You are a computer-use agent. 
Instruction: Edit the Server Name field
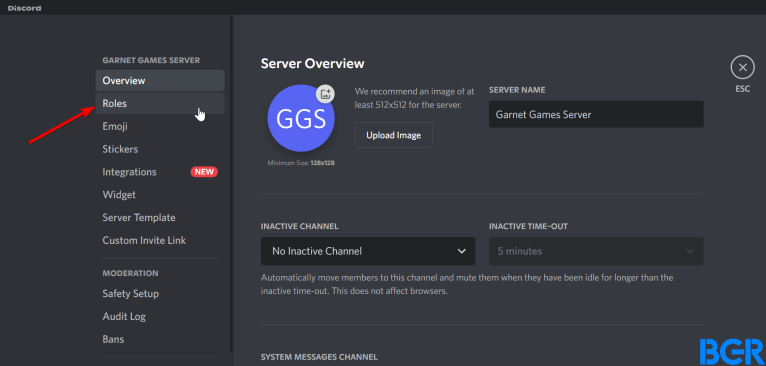596,114
